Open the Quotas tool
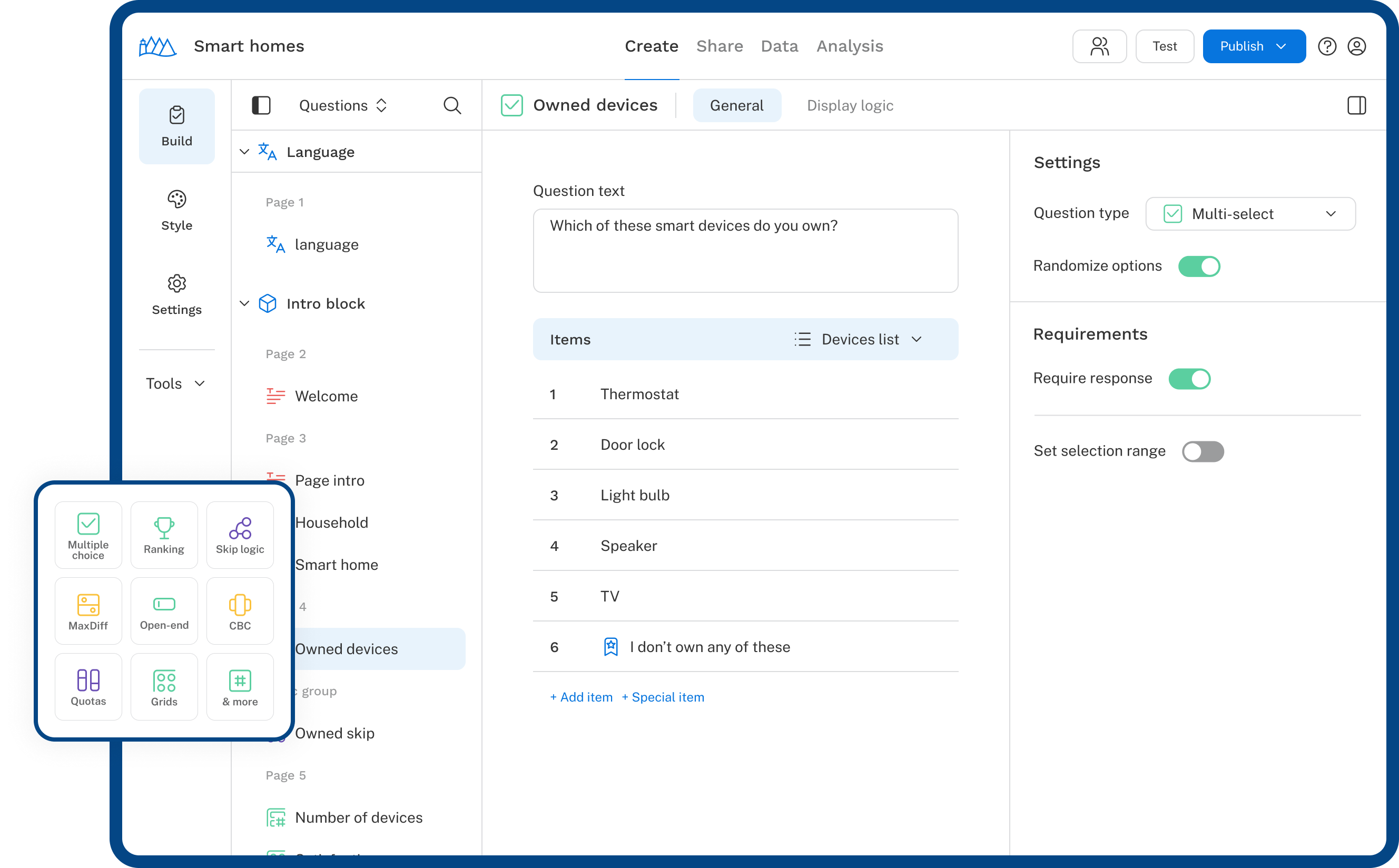This screenshot has width=1399, height=868. tap(88, 686)
